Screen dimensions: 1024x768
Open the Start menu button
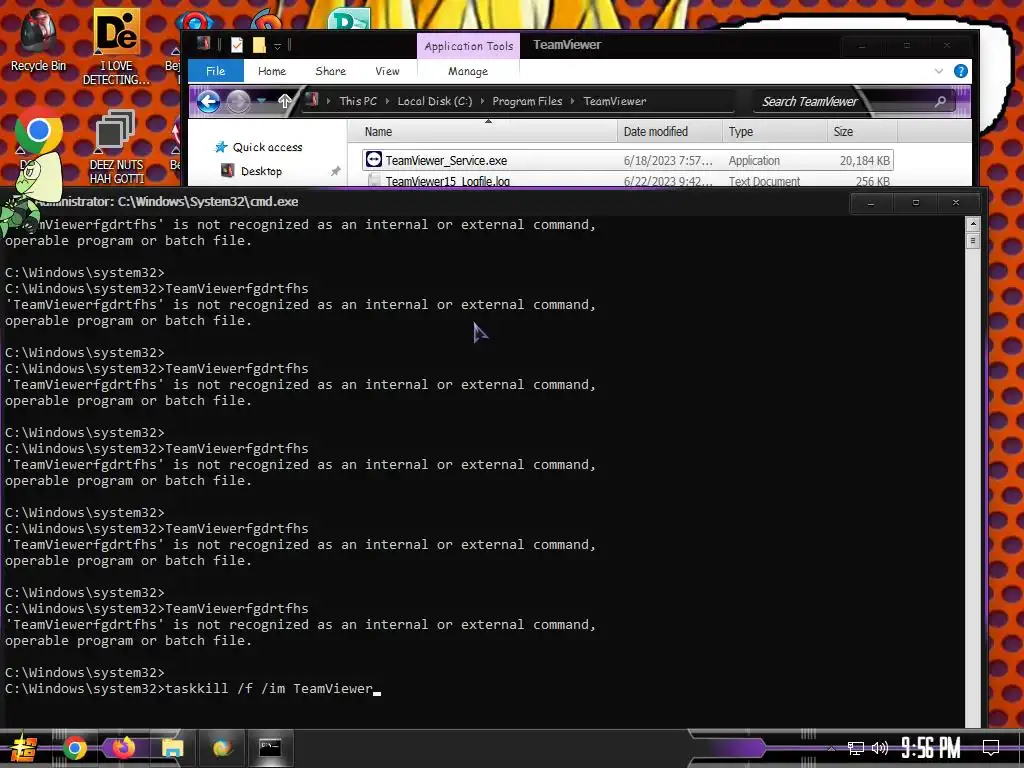(x=24, y=748)
